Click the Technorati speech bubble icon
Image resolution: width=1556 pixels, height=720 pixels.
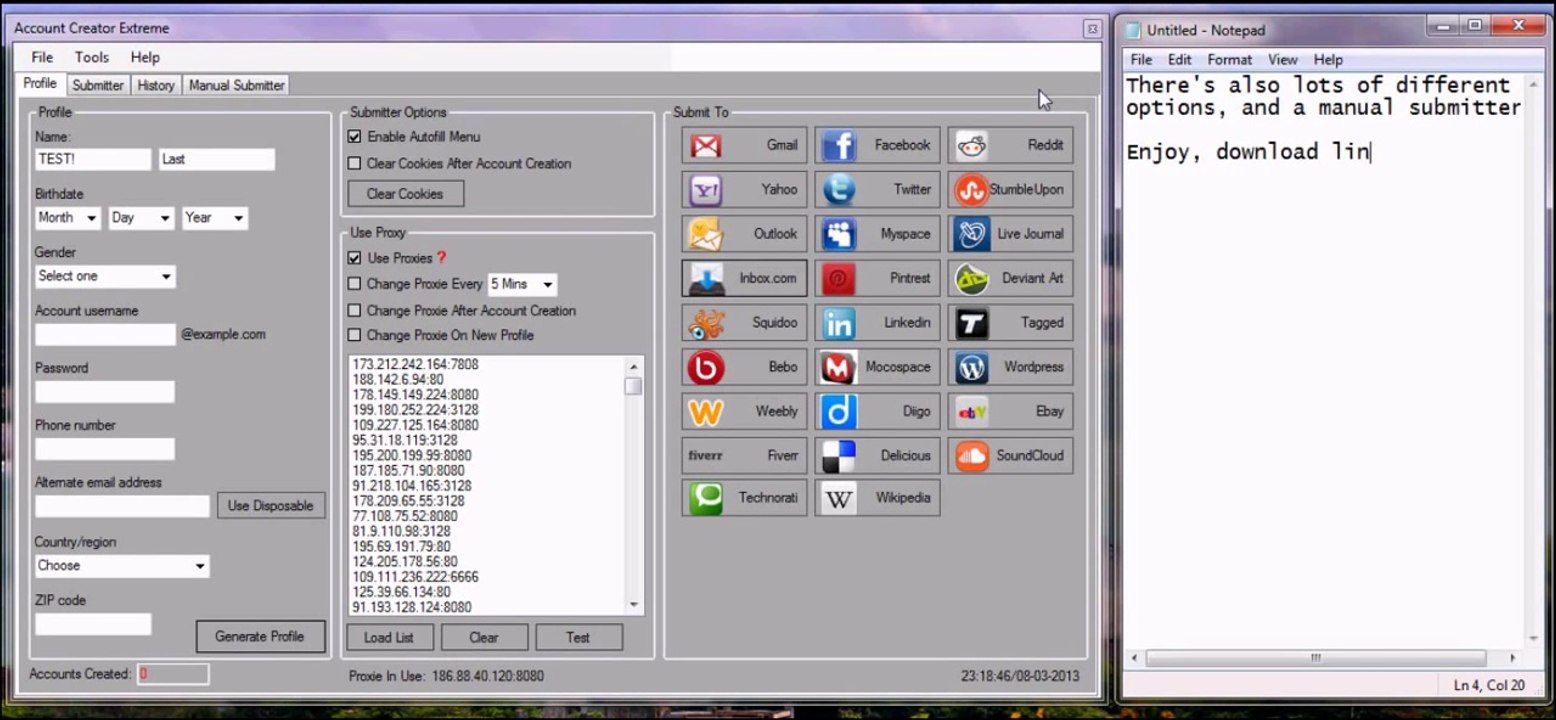point(705,498)
